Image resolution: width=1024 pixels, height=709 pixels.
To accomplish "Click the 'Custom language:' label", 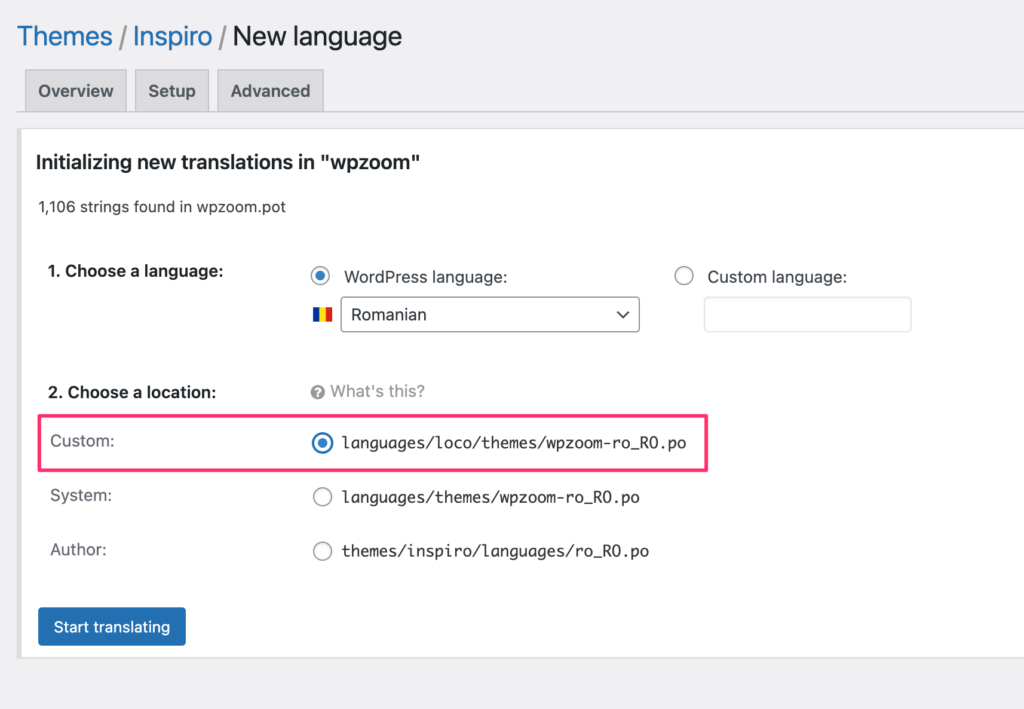I will pyautogui.click(x=777, y=277).
